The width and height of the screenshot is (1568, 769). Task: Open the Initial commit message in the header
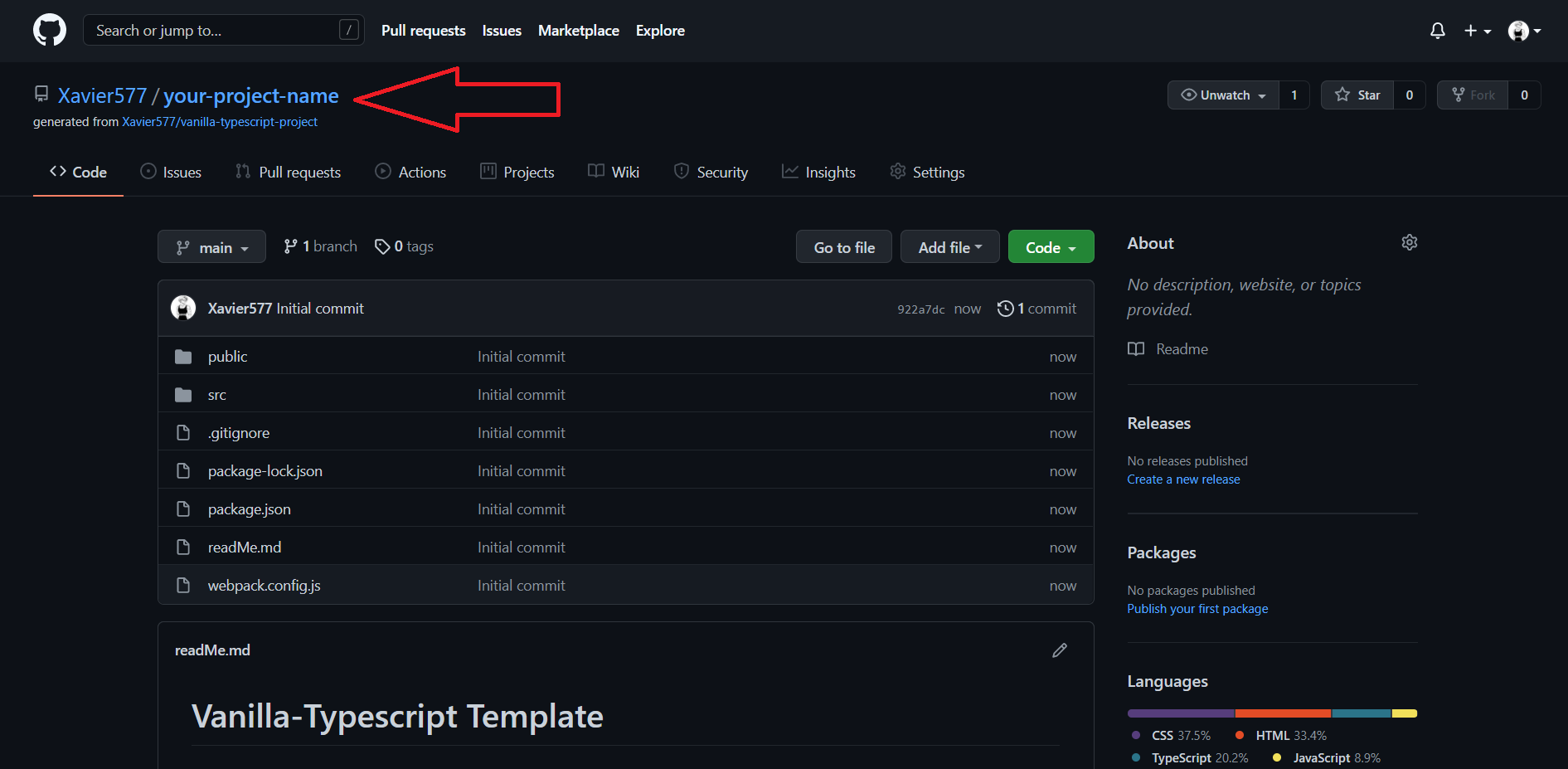click(320, 309)
